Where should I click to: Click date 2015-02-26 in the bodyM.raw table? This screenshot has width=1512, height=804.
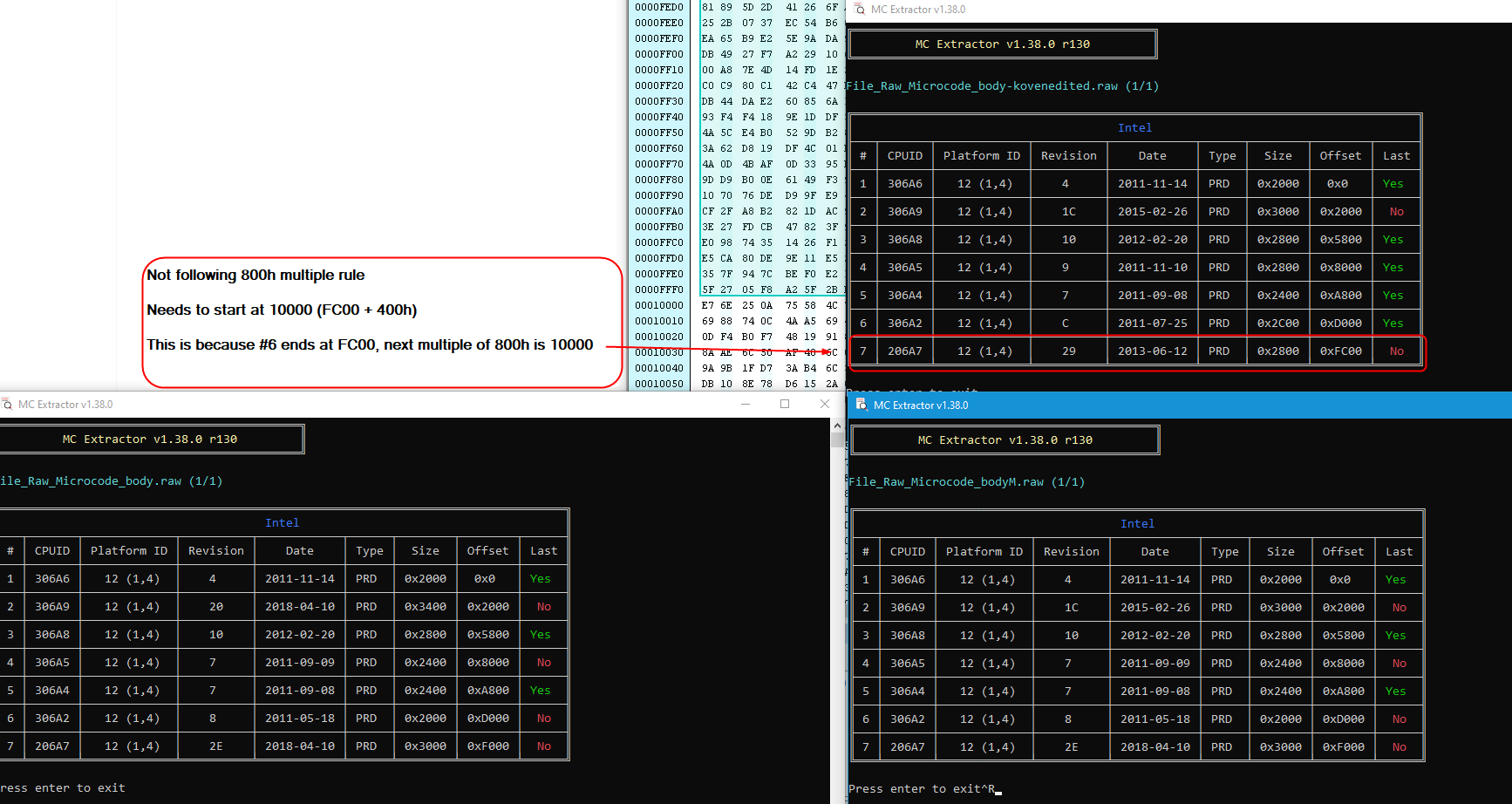[1155, 607]
